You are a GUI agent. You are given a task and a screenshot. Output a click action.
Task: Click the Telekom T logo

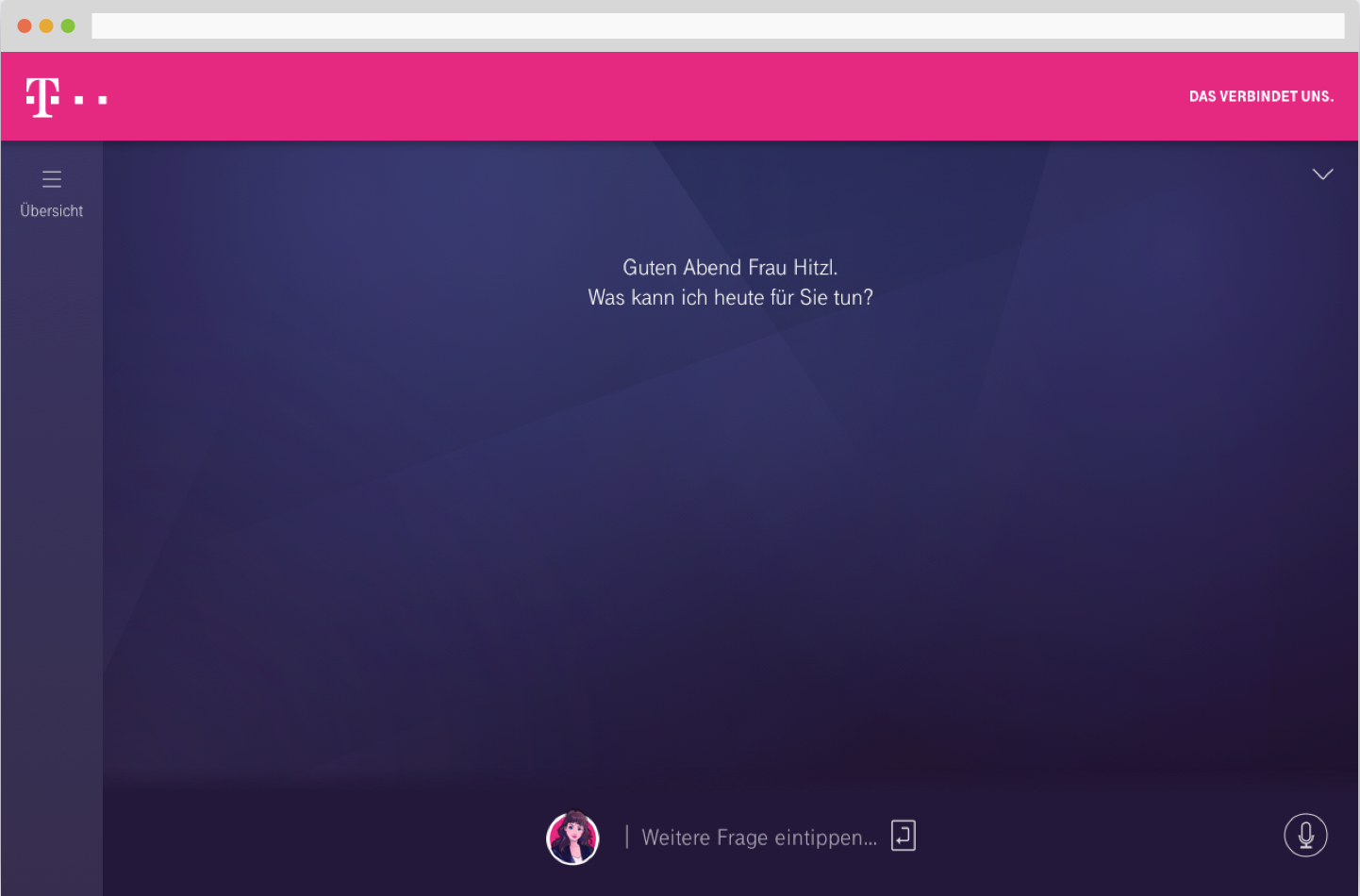click(x=42, y=97)
